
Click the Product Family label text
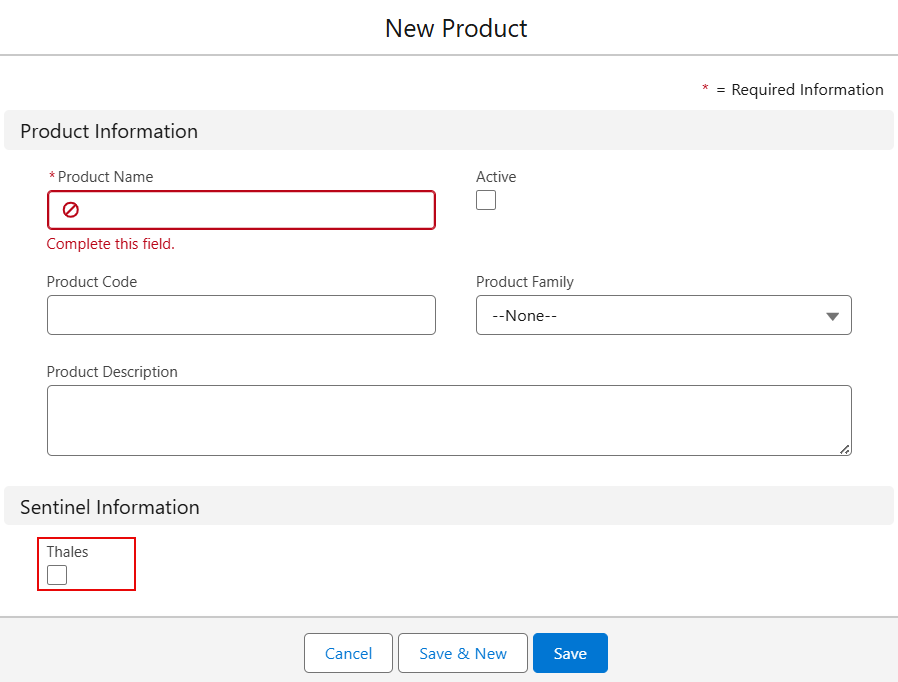pos(525,282)
